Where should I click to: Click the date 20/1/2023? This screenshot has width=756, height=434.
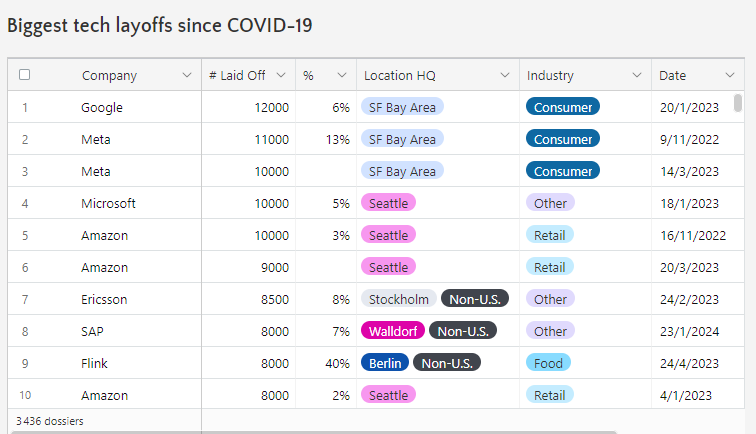(689, 108)
